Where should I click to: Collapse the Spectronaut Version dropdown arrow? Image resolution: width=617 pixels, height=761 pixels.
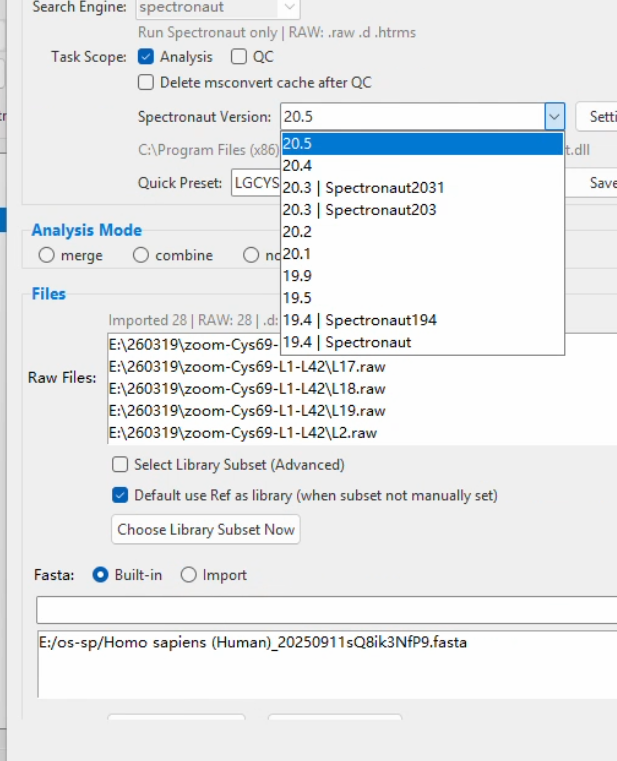554,116
